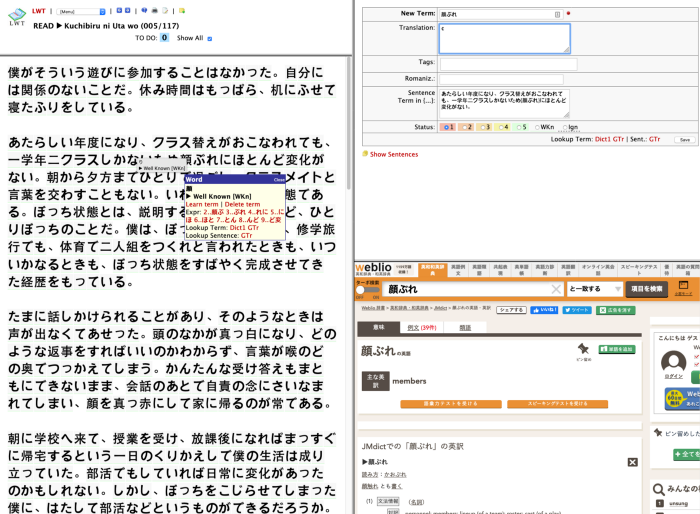Select status 2 radio button
The width and height of the screenshot is (700, 514).
click(465, 127)
